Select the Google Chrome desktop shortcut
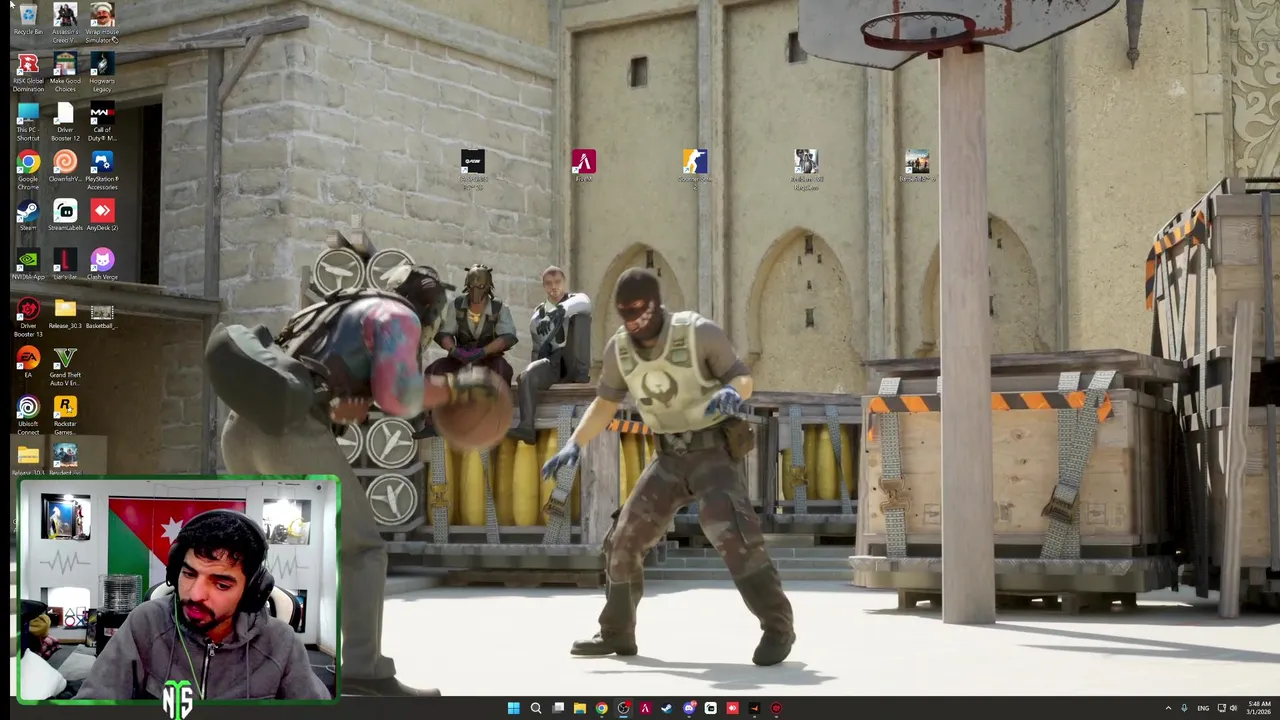The height and width of the screenshot is (720, 1280). click(28, 170)
